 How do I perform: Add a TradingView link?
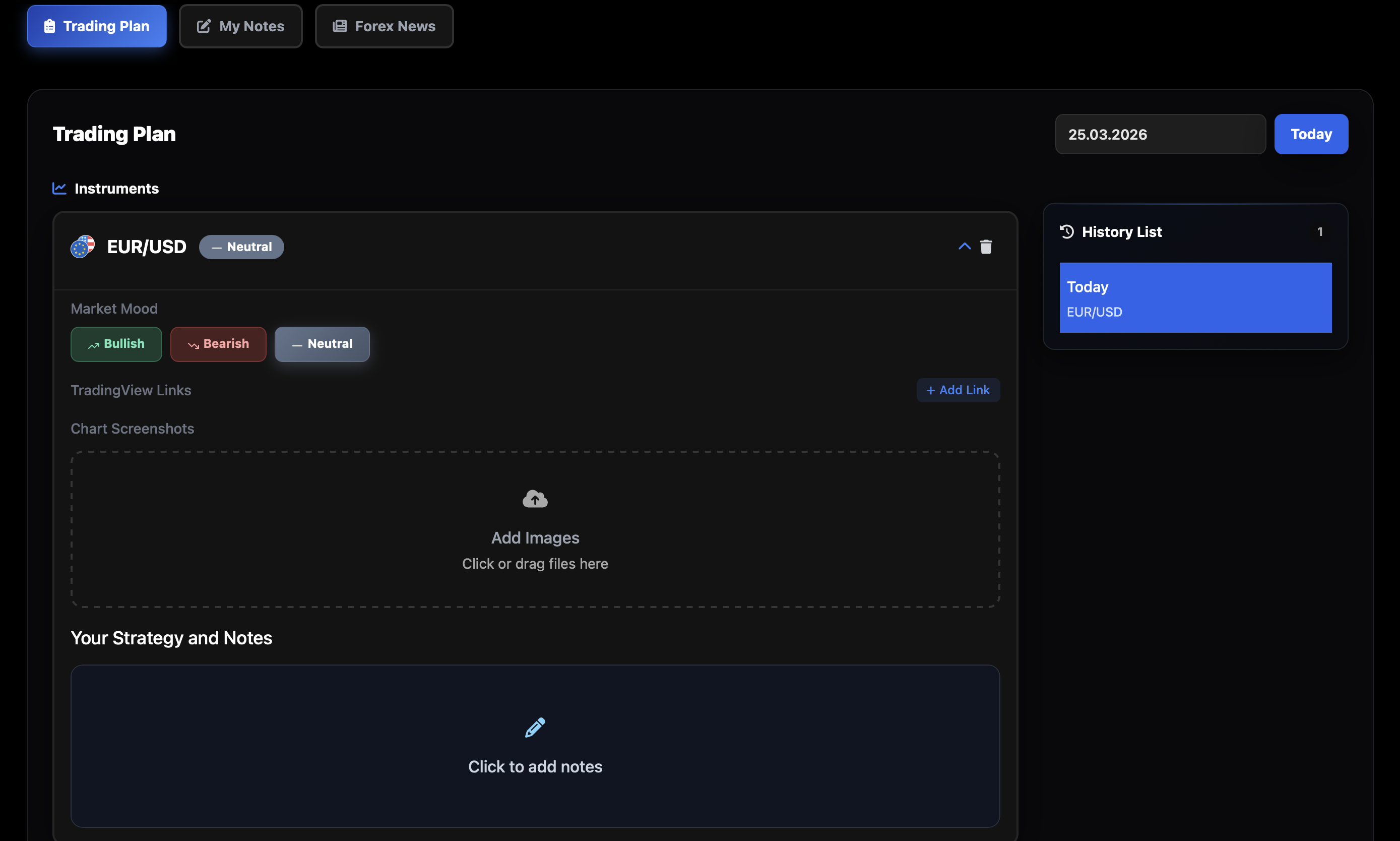click(x=958, y=390)
